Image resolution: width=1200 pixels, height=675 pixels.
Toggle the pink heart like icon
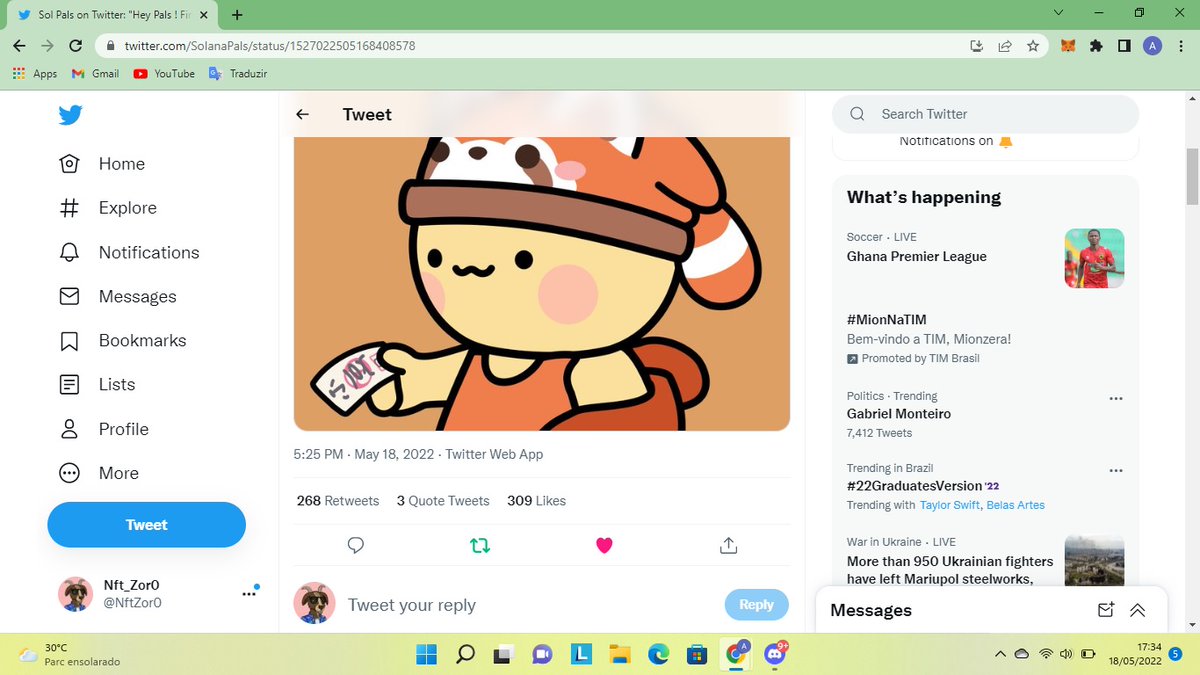(x=604, y=545)
